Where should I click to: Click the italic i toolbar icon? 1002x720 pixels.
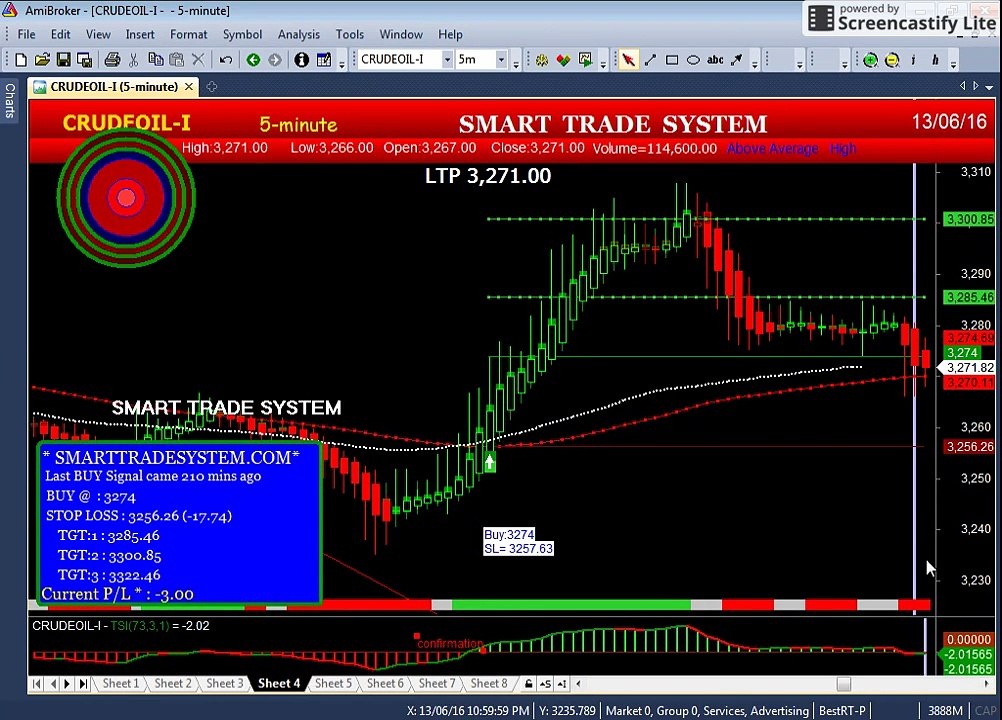pyautogui.click(x=913, y=60)
